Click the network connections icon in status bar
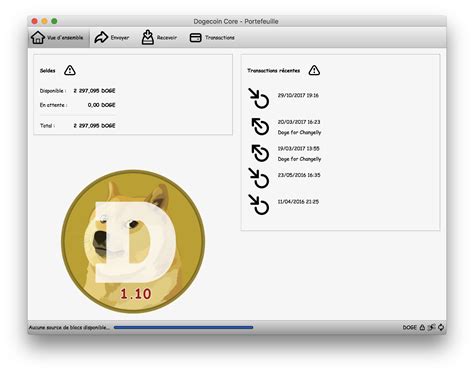474x374 pixels. click(432, 327)
